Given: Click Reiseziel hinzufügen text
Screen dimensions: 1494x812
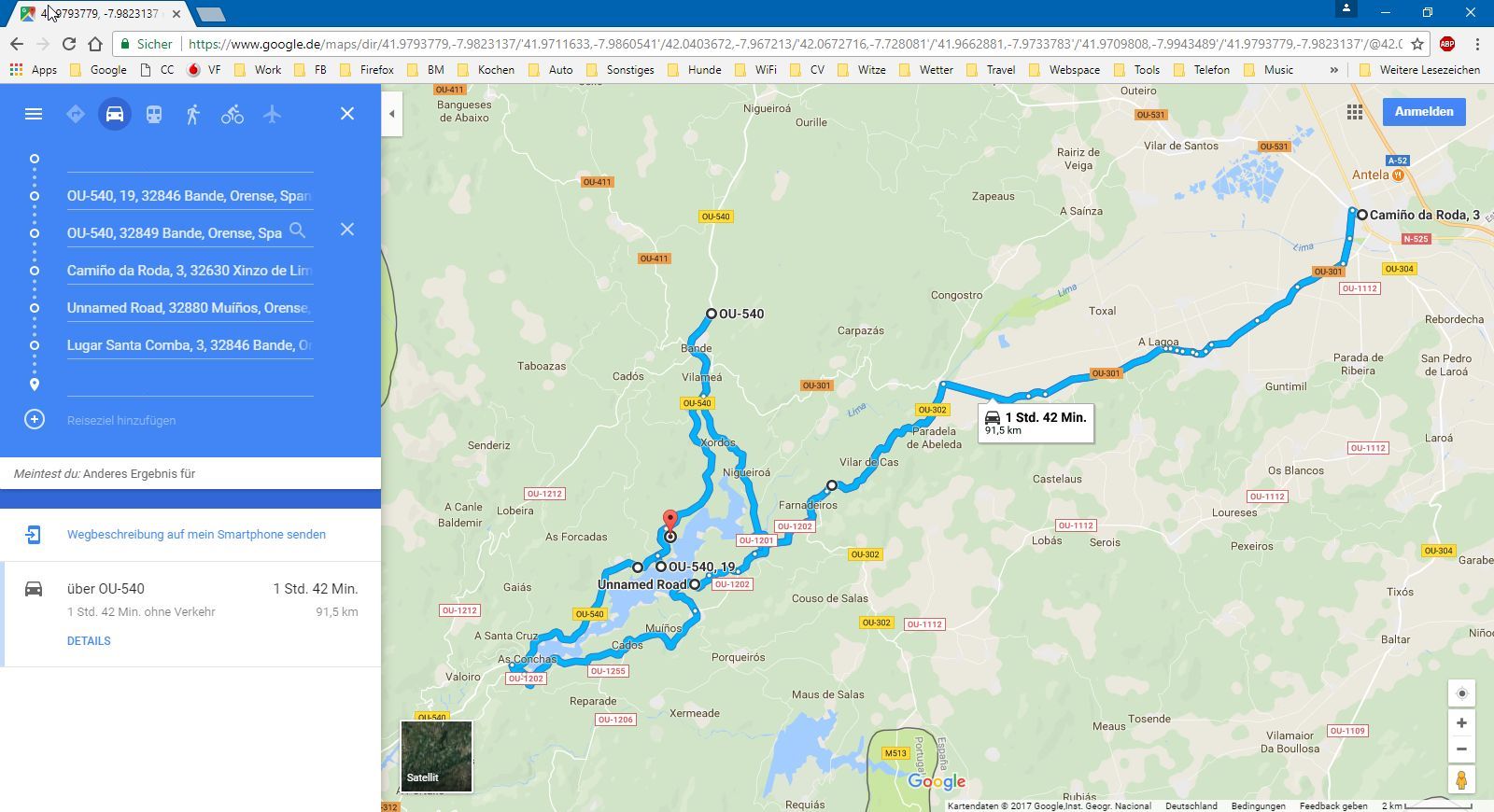Looking at the screenshot, I should tap(121, 421).
